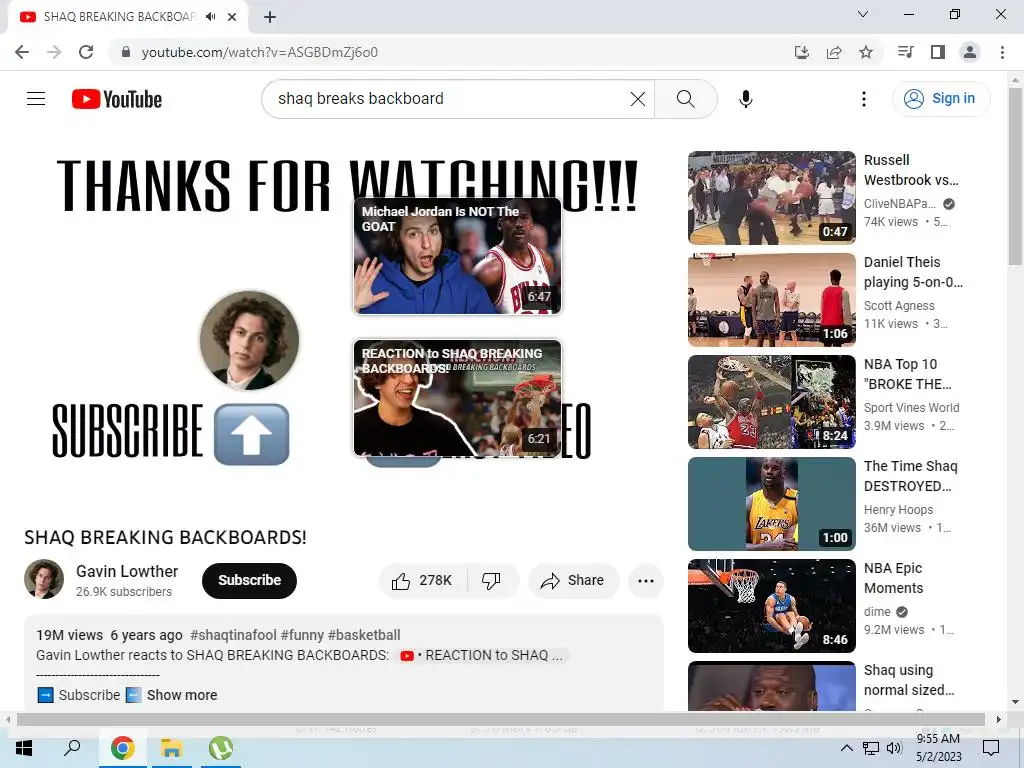The width and height of the screenshot is (1024, 768).
Task: Close the SHAQ BREAKING BACKBOARDS tab
Action: tap(232, 17)
